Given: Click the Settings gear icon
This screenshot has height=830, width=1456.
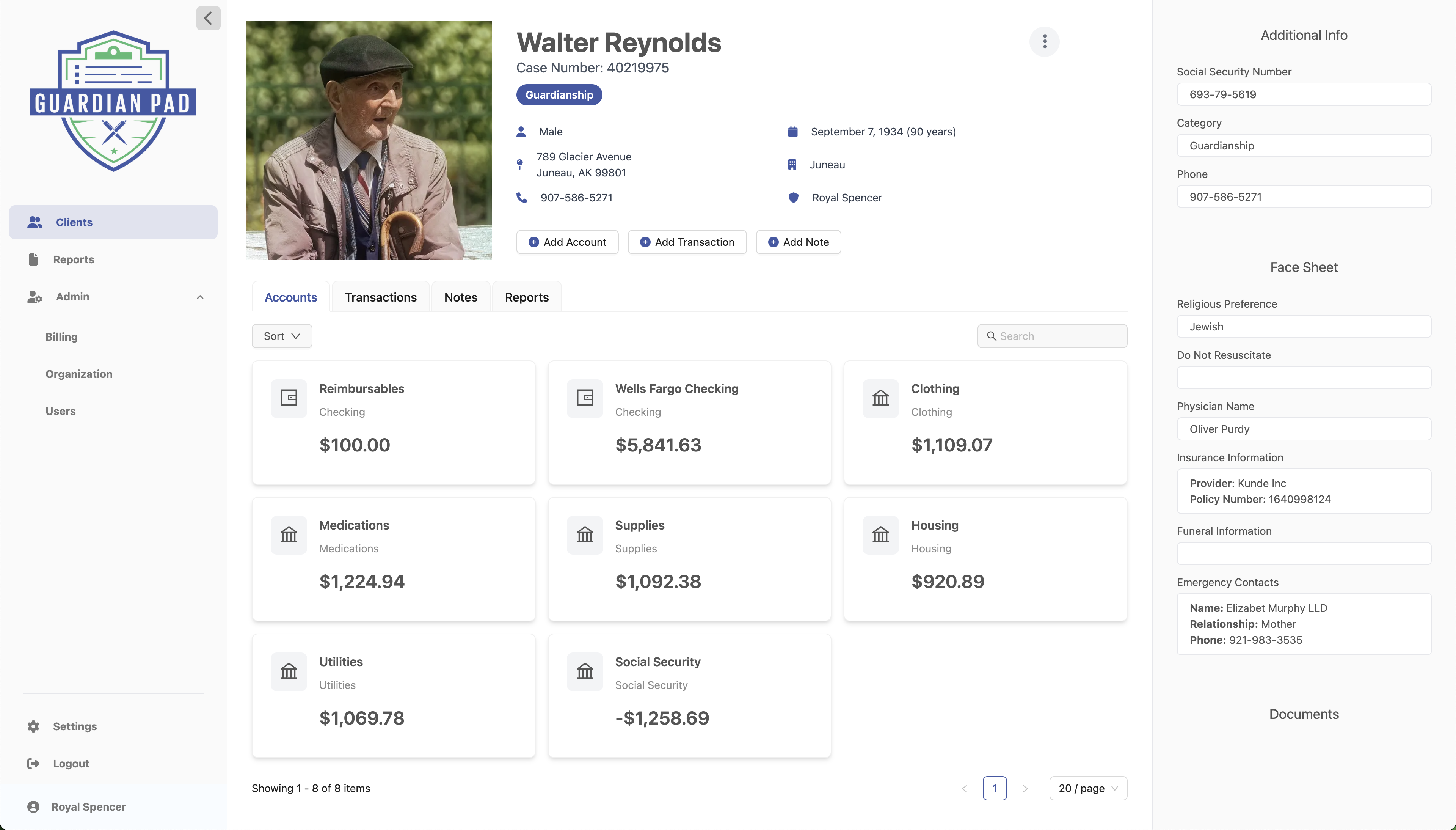Looking at the screenshot, I should coord(33,726).
